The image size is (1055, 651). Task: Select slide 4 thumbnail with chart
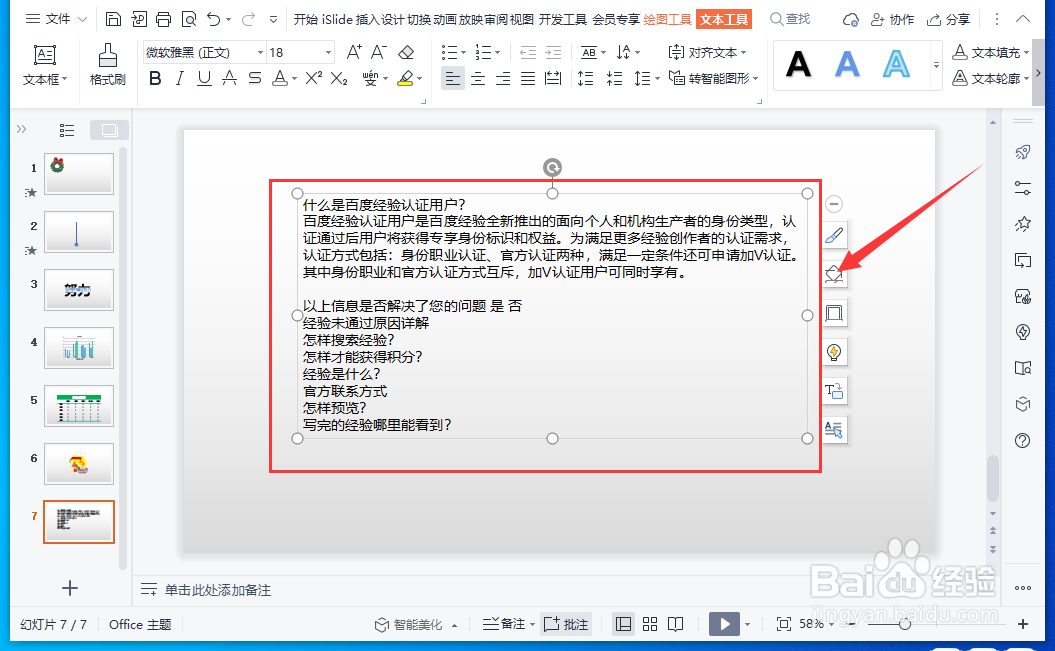tap(79, 348)
